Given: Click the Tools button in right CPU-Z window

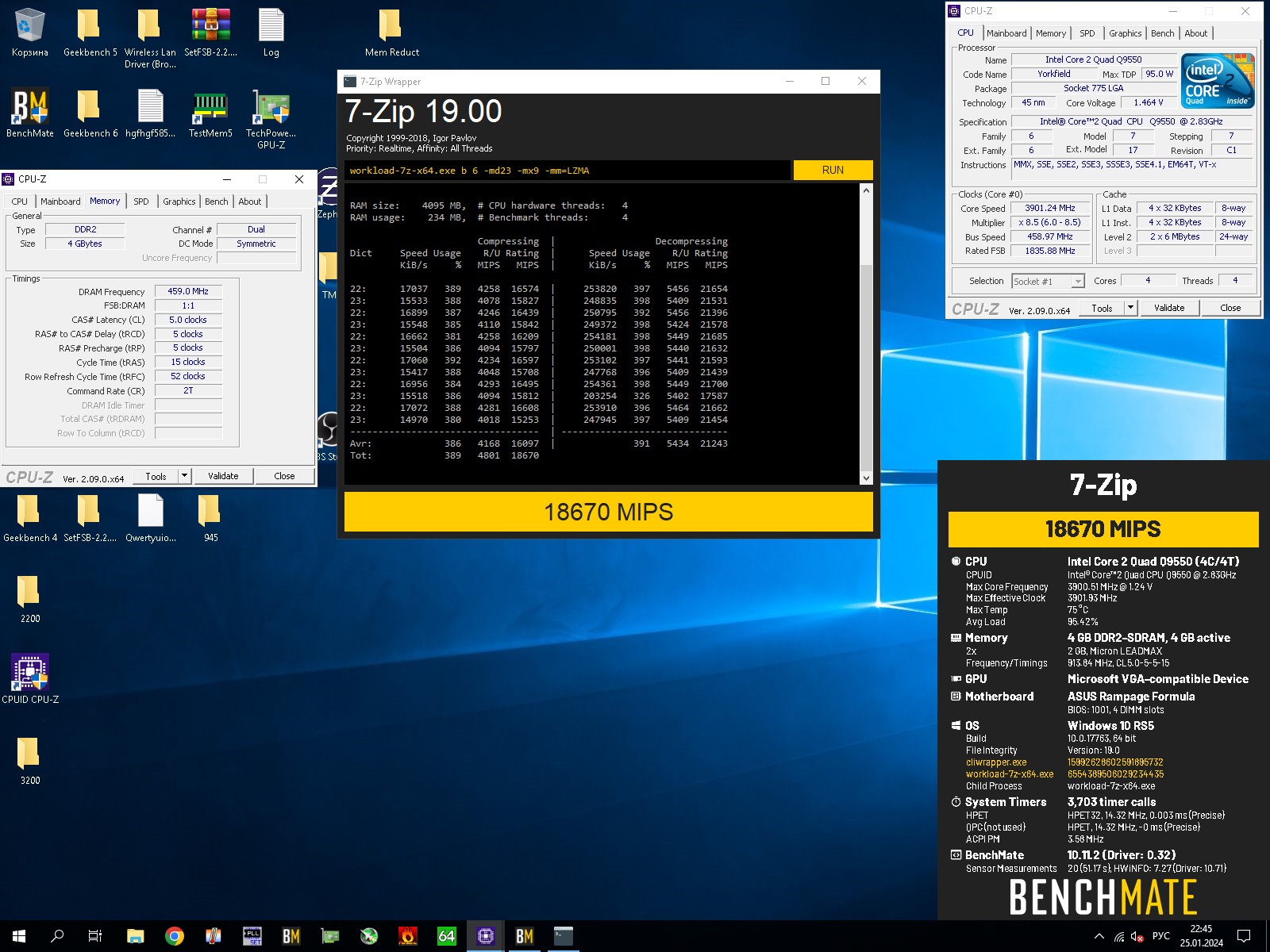Looking at the screenshot, I should coord(1102,308).
